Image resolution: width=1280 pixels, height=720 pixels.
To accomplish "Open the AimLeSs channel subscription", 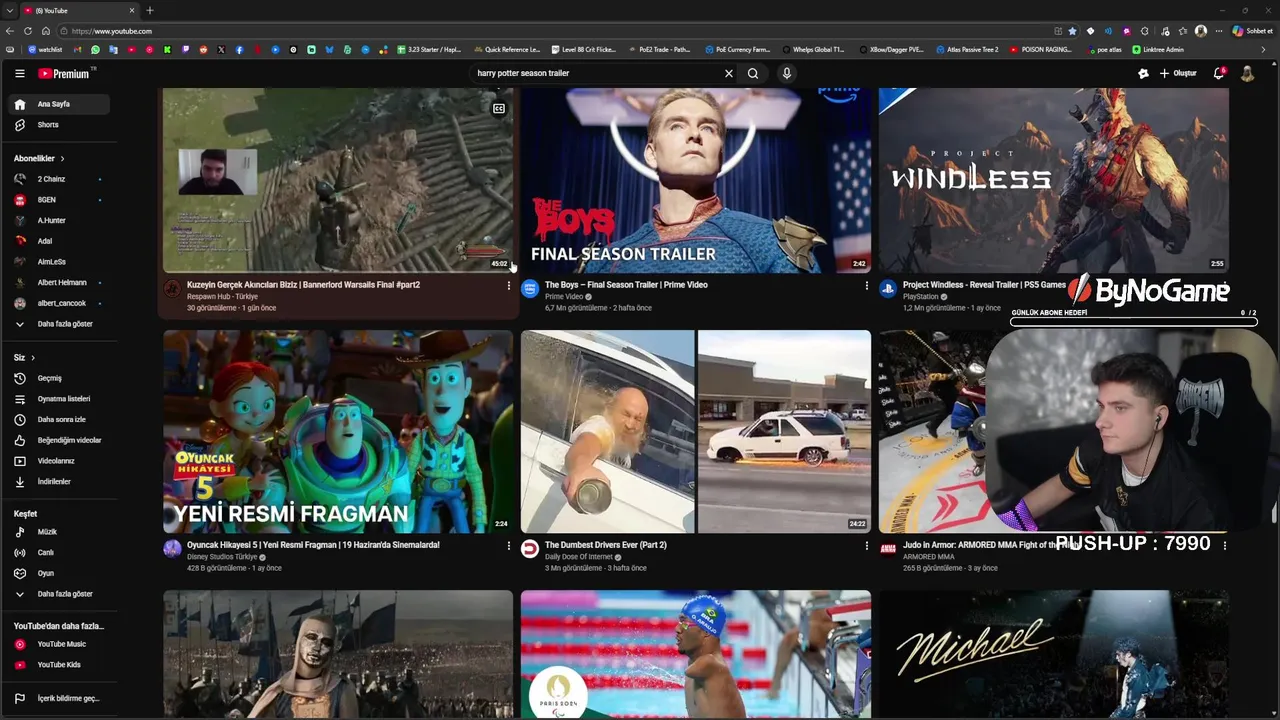I will (59, 262).
